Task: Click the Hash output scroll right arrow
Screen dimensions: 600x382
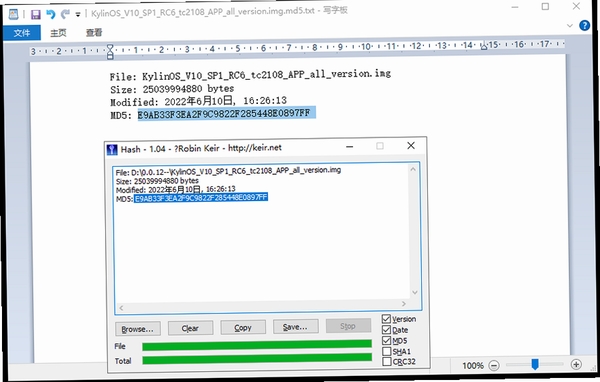Action: point(404,304)
